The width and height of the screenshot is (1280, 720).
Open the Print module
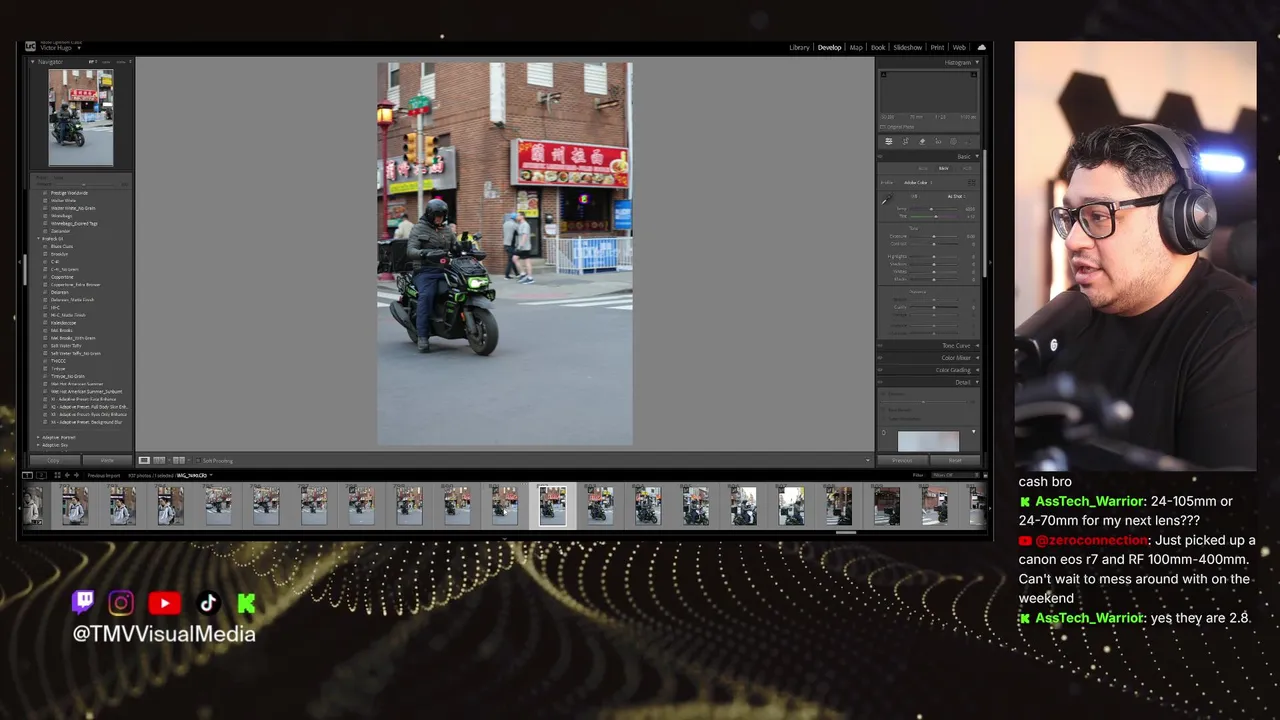(x=937, y=47)
